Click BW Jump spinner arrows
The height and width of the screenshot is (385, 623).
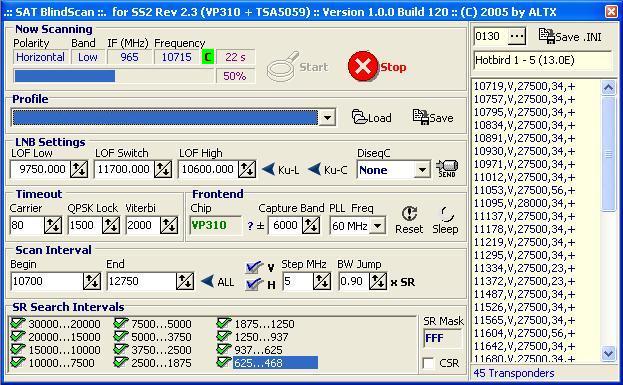tap(378, 281)
